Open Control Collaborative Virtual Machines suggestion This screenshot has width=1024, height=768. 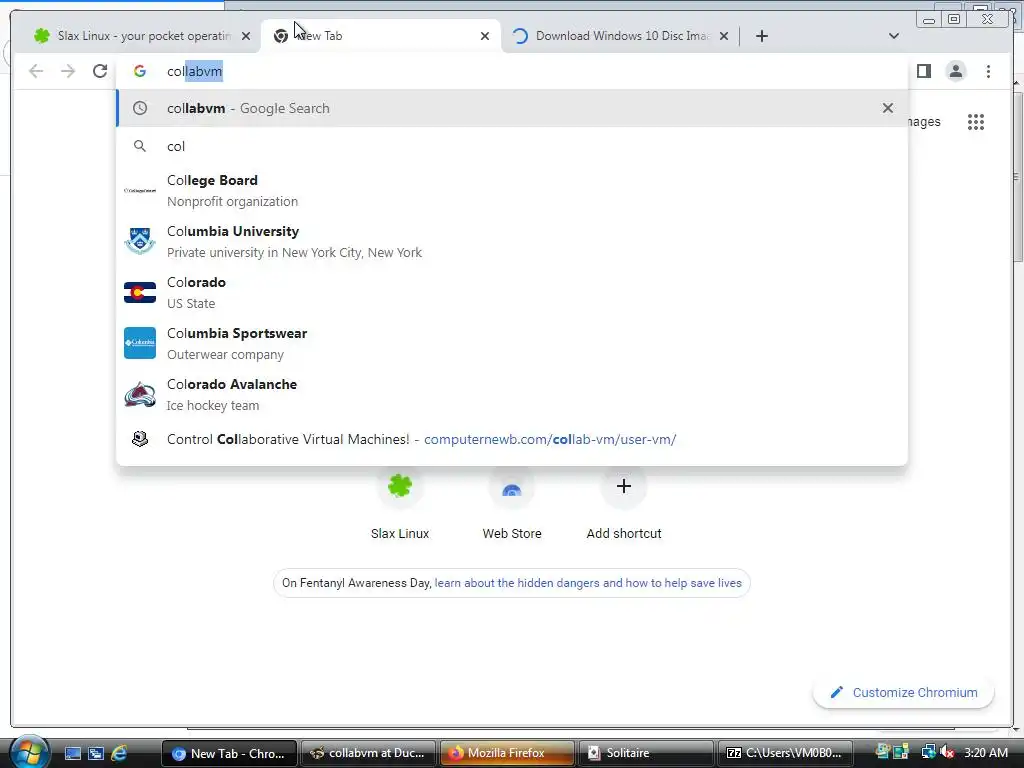click(511, 440)
